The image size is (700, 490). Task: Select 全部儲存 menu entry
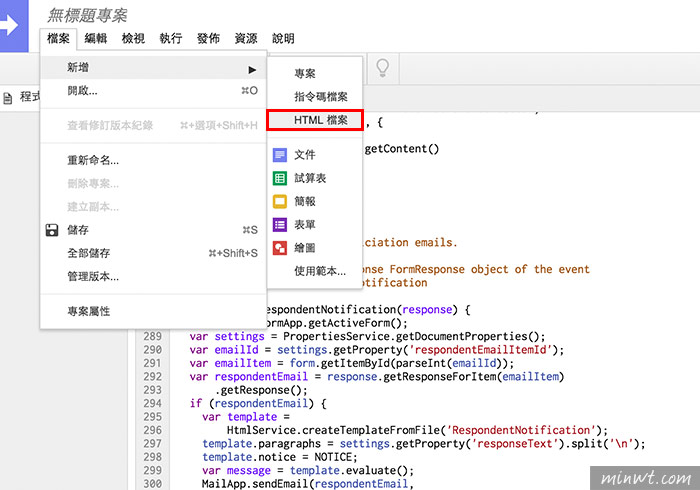click(153, 253)
